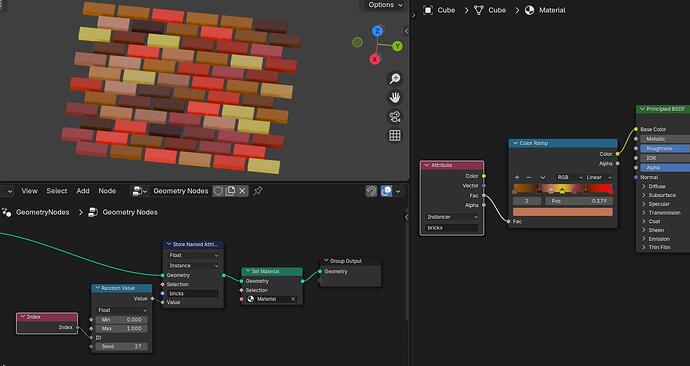Click the red X axis gizmo ball
The width and height of the screenshot is (690, 366).
(x=375, y=59)
